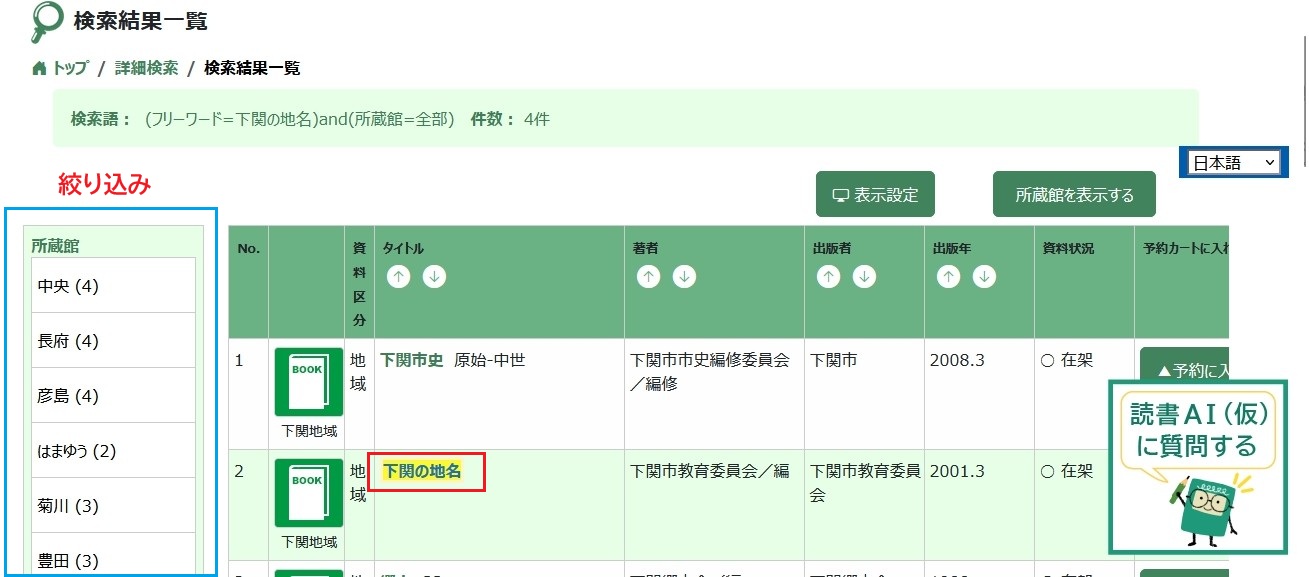
Task: Filter results by 中央 (4) library
Action: click(113, 286)
